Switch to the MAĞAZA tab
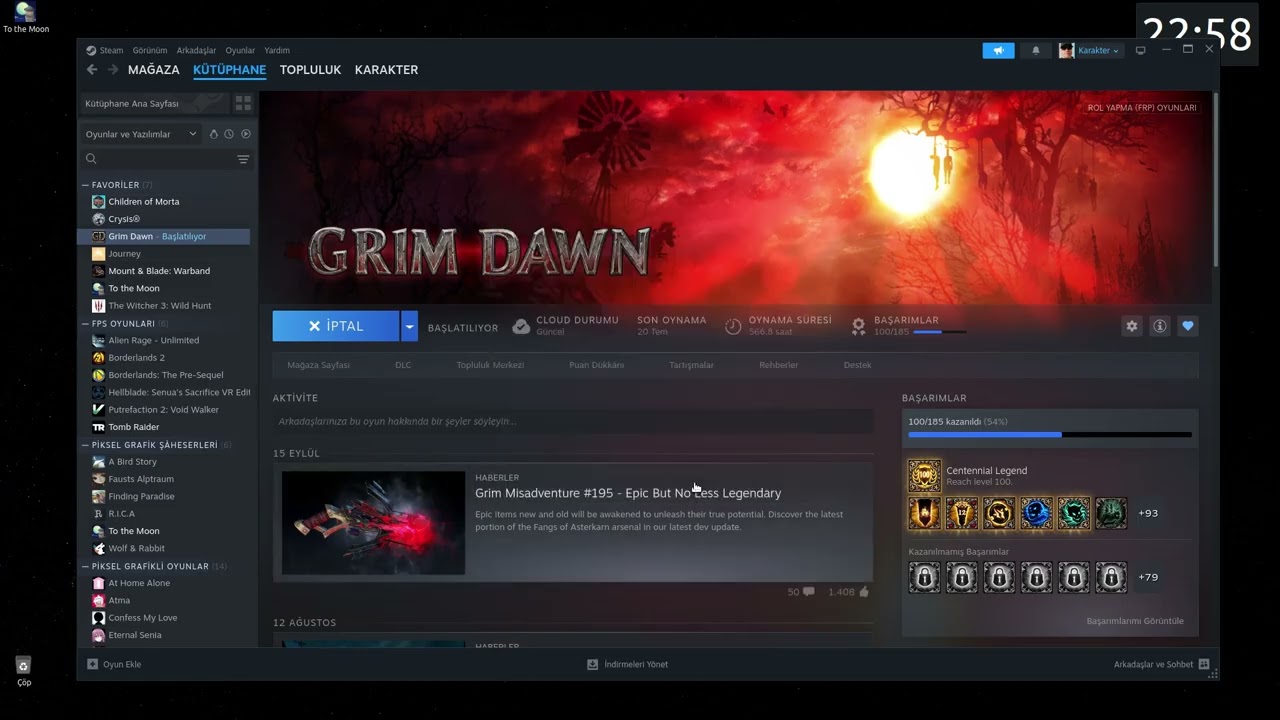Viewport: 1280px width, 720px height. pyautogui.click(x=154, y=70)
